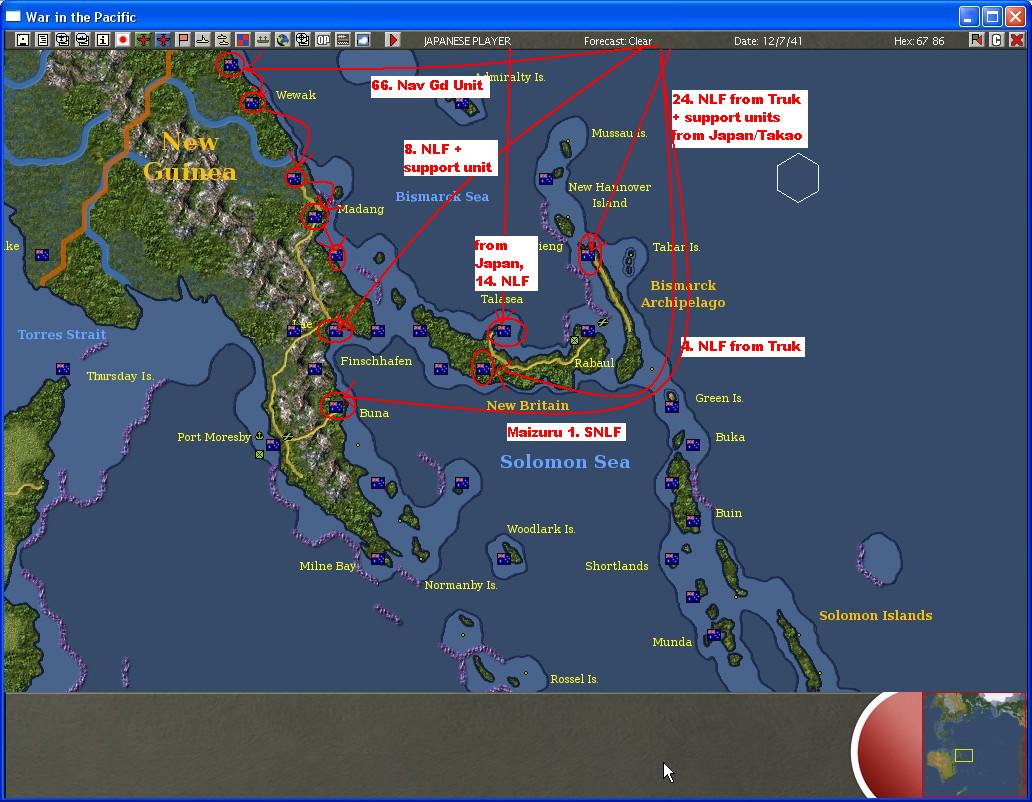Click the Hex: 67 86 coordinates text

coord(919,41)
